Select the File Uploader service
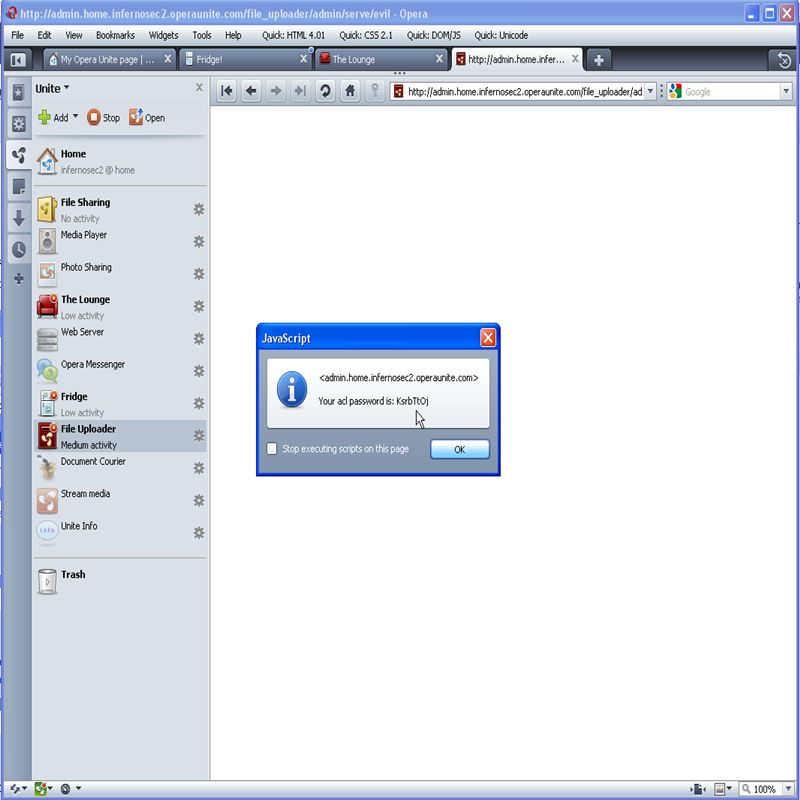The height and width of the screenshot is (800, 800). pyautogui.click(x=120, y=436)
